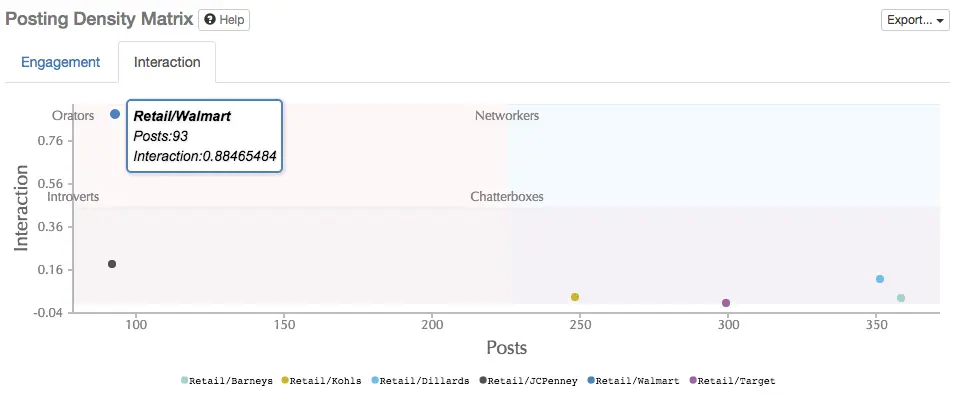This screenshot has height=402, width=954.
Task: Click the Orators quadrant label
Action: tap(72, 116)
